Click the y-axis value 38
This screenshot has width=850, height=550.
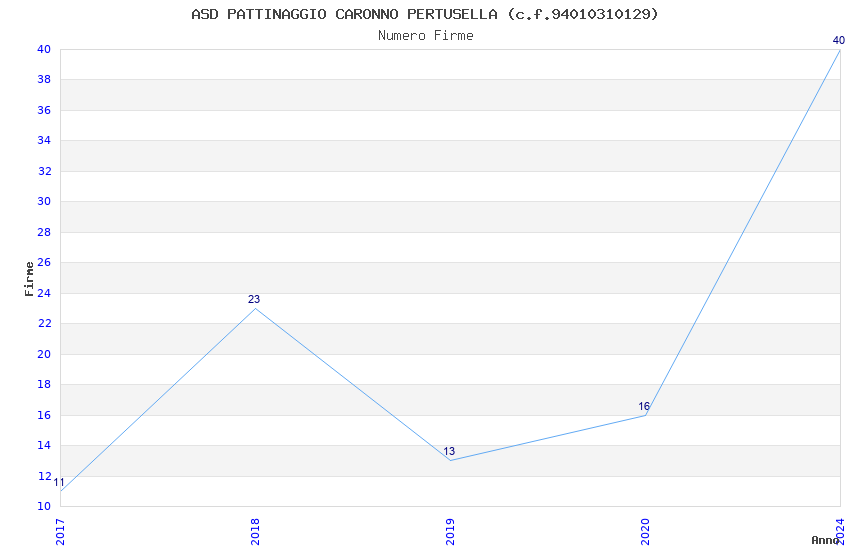pyautogui.click(x=44, y=80)
